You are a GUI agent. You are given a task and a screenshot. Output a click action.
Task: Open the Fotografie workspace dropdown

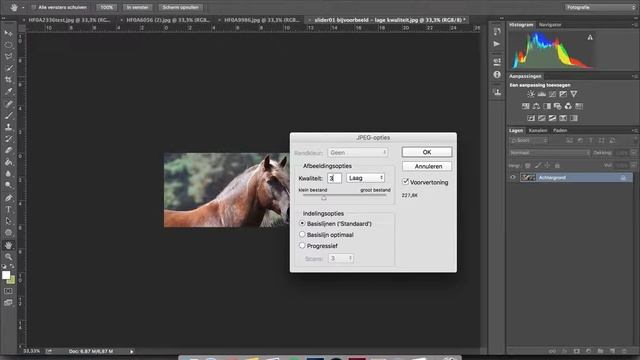600,7
